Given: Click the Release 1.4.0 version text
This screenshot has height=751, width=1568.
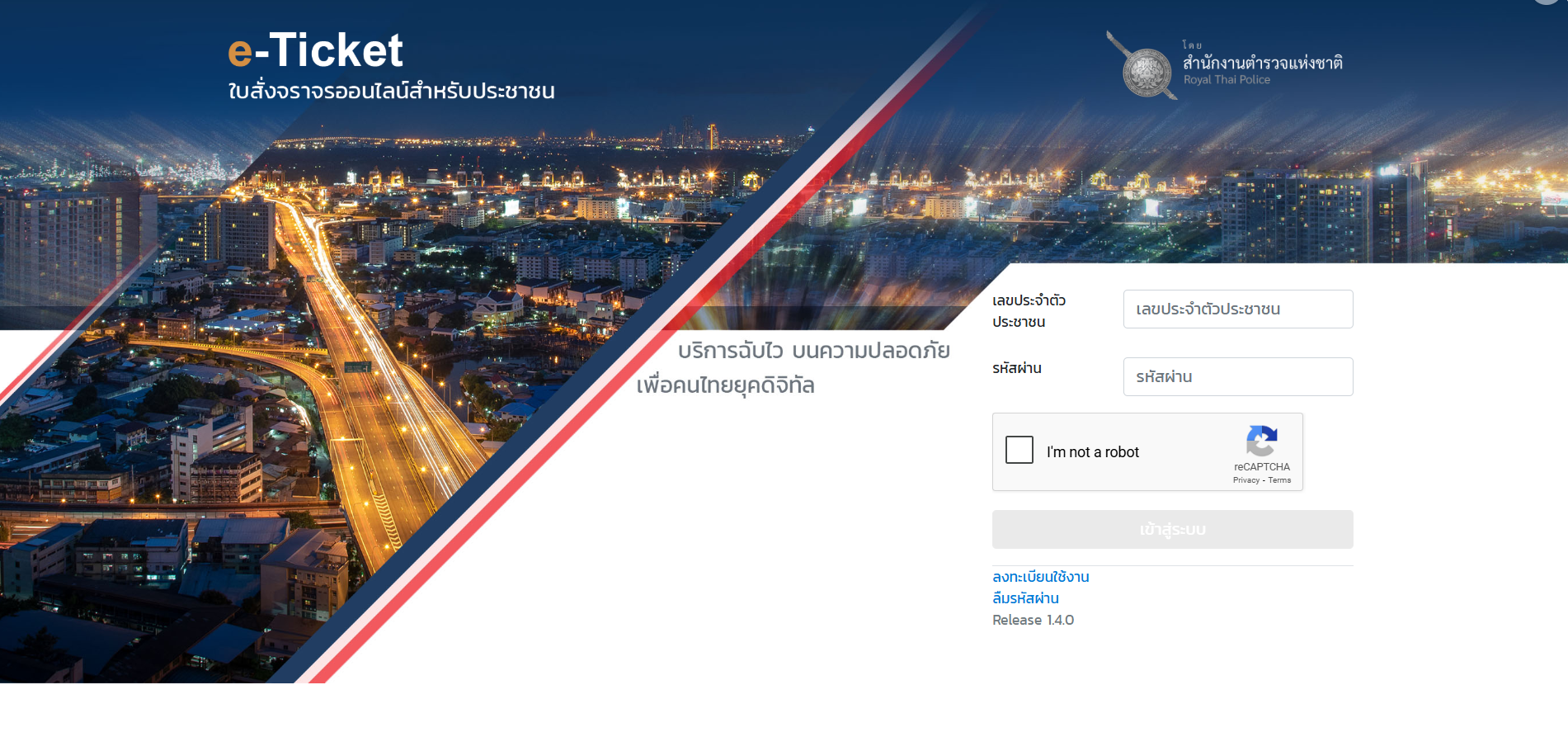Looking at the screenshot, I should (x=1033, y=620).
